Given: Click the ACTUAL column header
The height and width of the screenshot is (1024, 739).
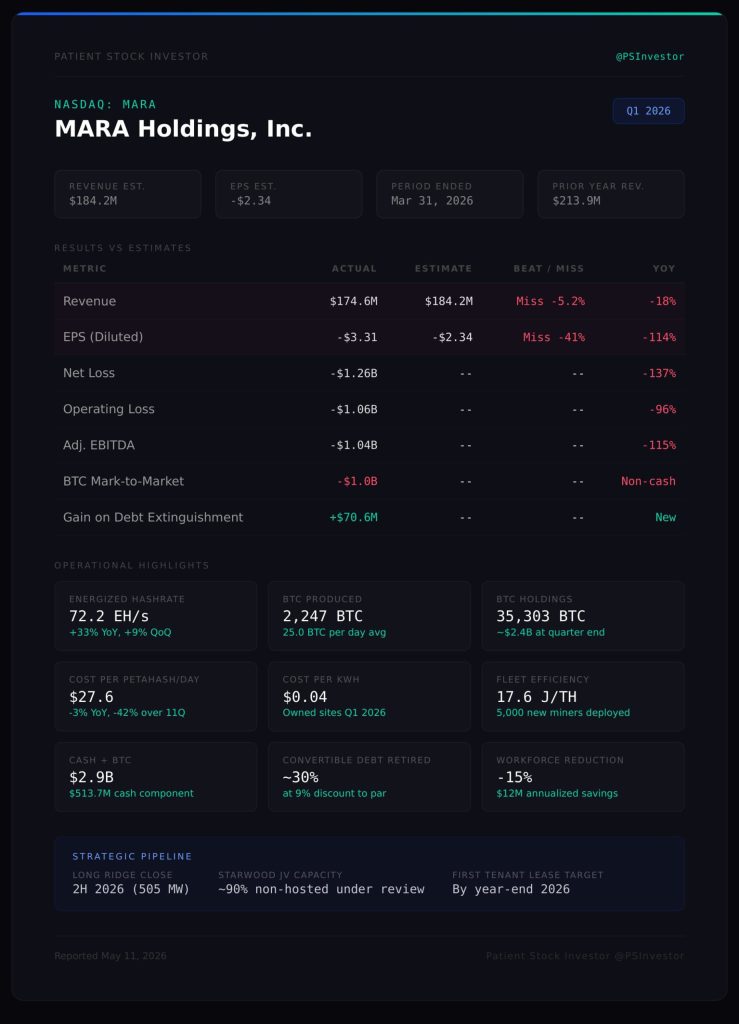Looking at the screenshot, I should (354, 268).
